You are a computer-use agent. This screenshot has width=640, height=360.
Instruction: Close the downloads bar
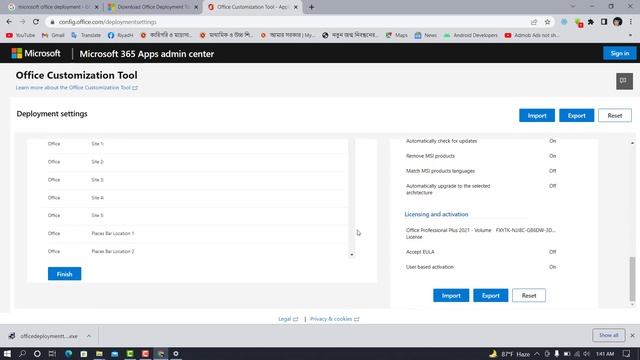click(x=632, y=336)
